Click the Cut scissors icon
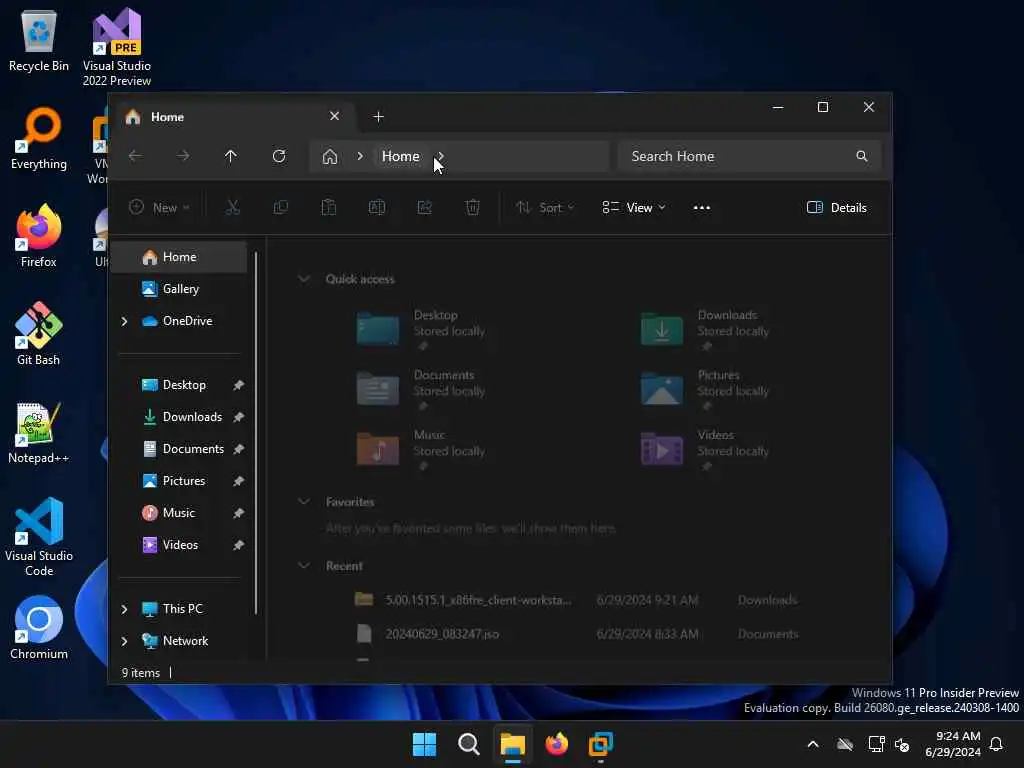 pos(232,208)
